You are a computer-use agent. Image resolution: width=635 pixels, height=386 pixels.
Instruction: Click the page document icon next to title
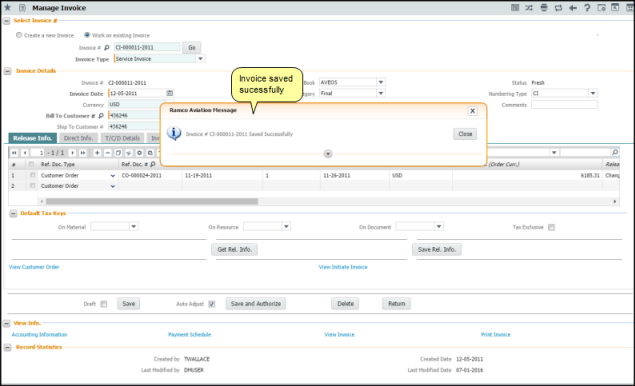(x=22, y=8)
